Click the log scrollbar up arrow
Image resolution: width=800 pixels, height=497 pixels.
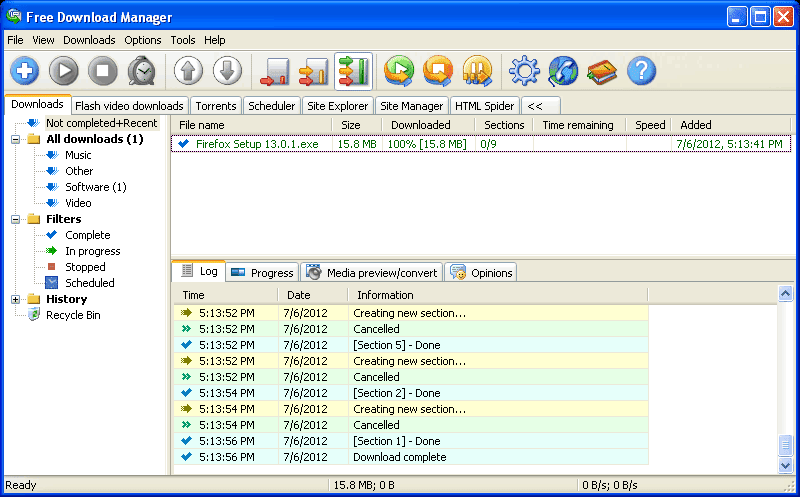[785, 294]
